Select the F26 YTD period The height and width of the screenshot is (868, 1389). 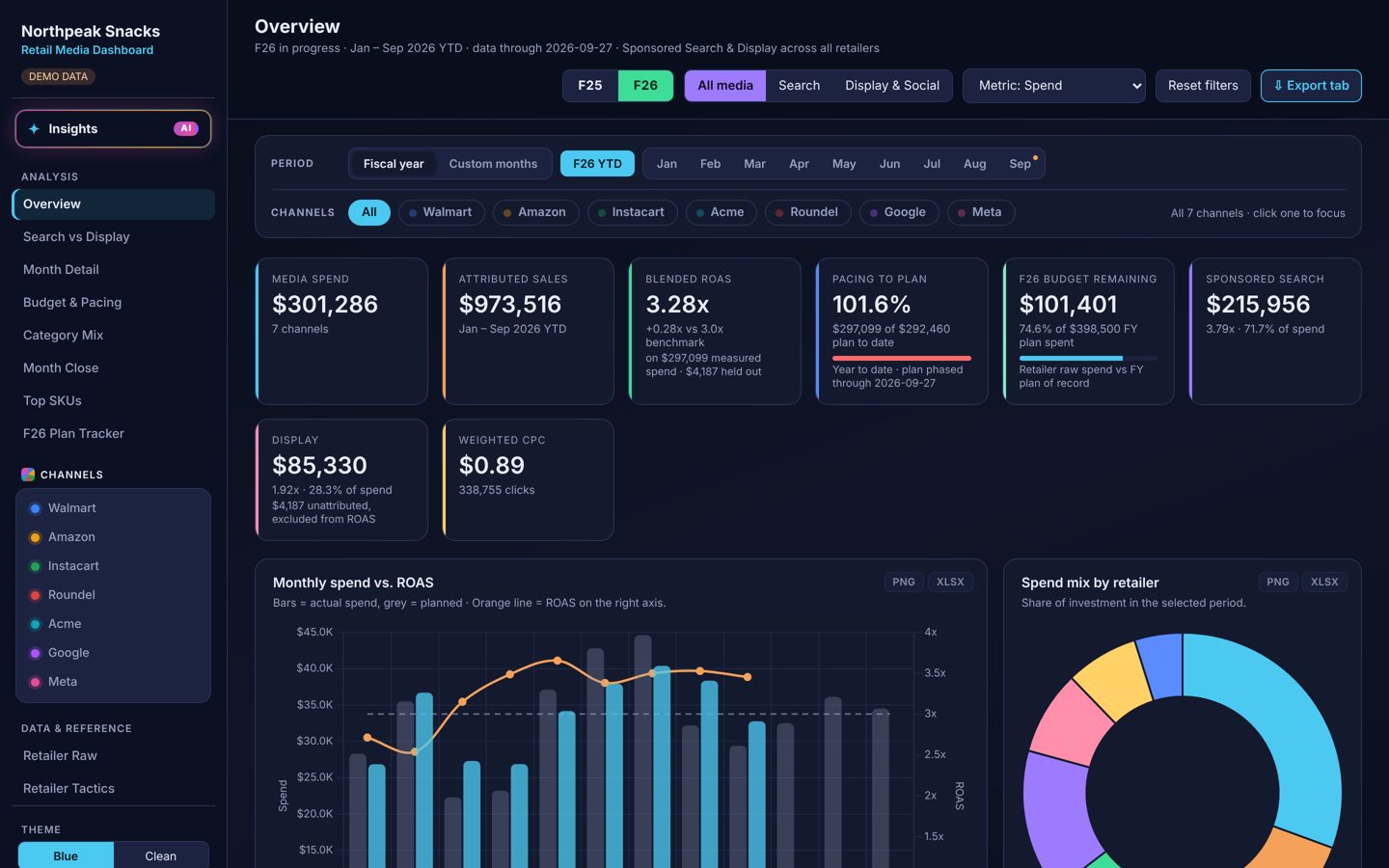tap(597, 164)
